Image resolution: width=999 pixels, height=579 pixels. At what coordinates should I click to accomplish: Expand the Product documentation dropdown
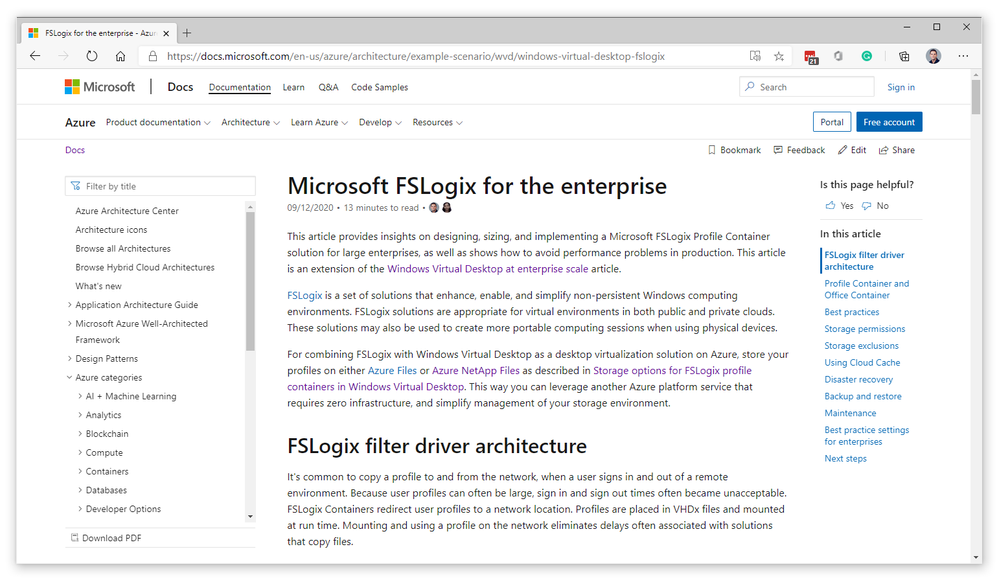pos(158,122)
